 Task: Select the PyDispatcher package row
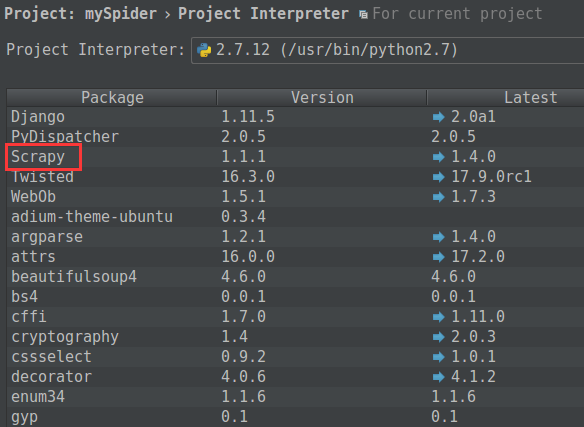[295, 137]
